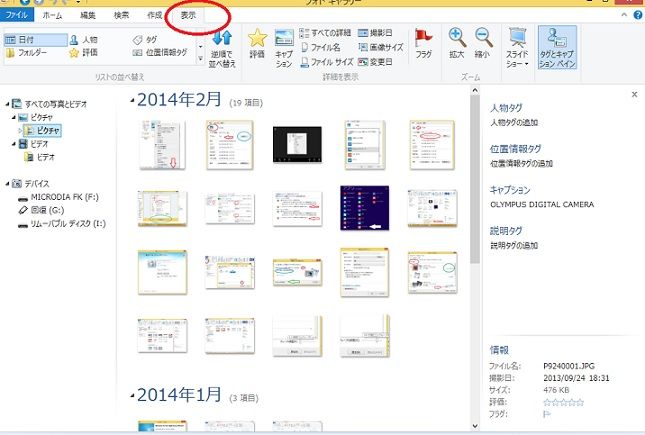The height and width of the screenshot is (435, 645).
Task: Show 画像サイズ (image size) details
Action: point(381,47)
